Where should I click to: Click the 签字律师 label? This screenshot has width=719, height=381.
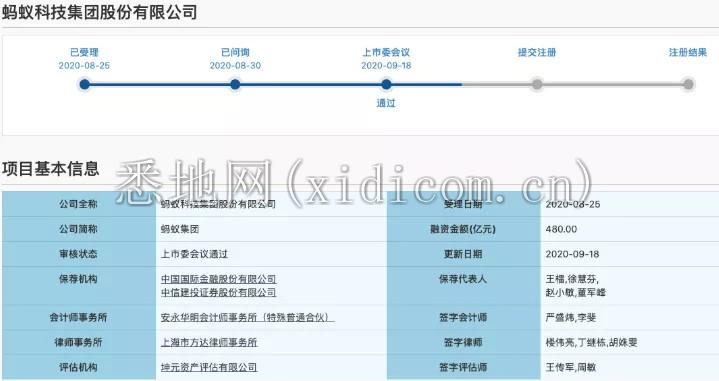463,342
